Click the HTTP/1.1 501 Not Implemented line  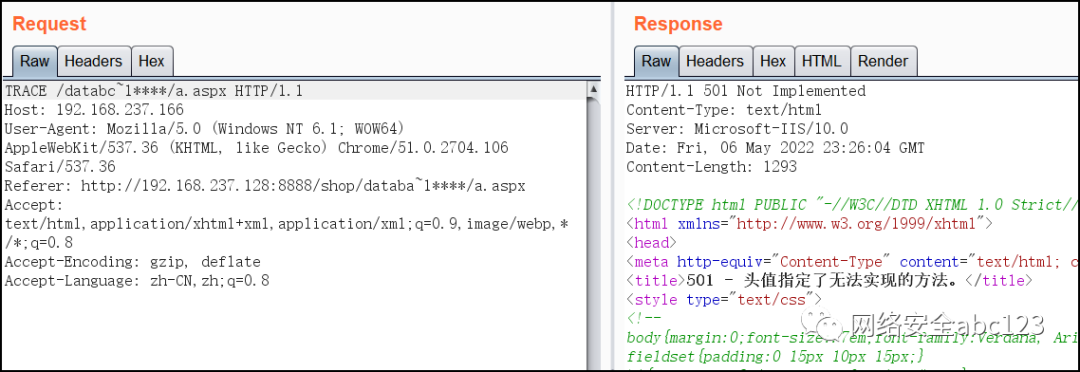pos(746,92)
